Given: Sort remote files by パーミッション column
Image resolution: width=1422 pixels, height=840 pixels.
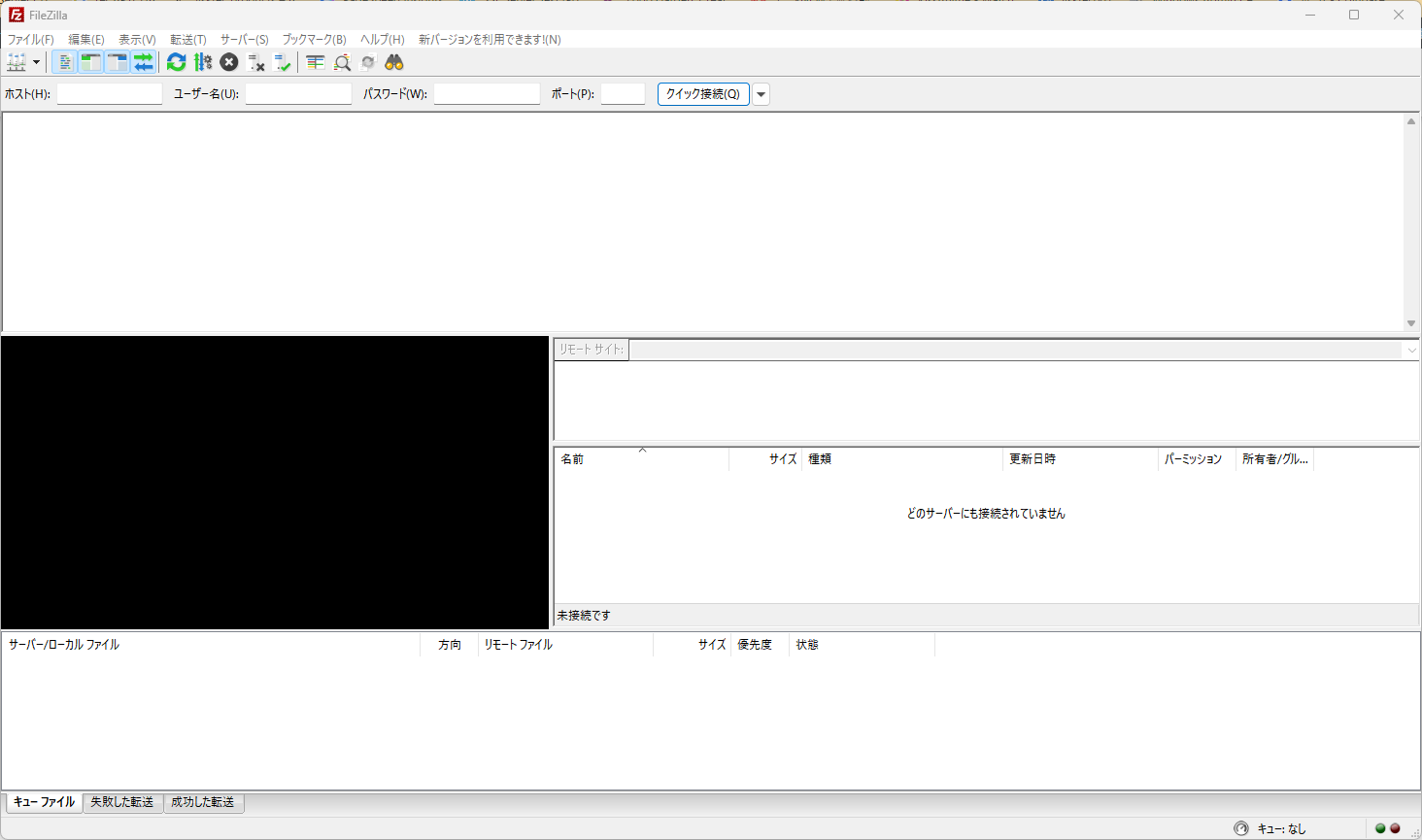Looking at the screenshot, I should pyautogui.click(x=1197, y=459).
